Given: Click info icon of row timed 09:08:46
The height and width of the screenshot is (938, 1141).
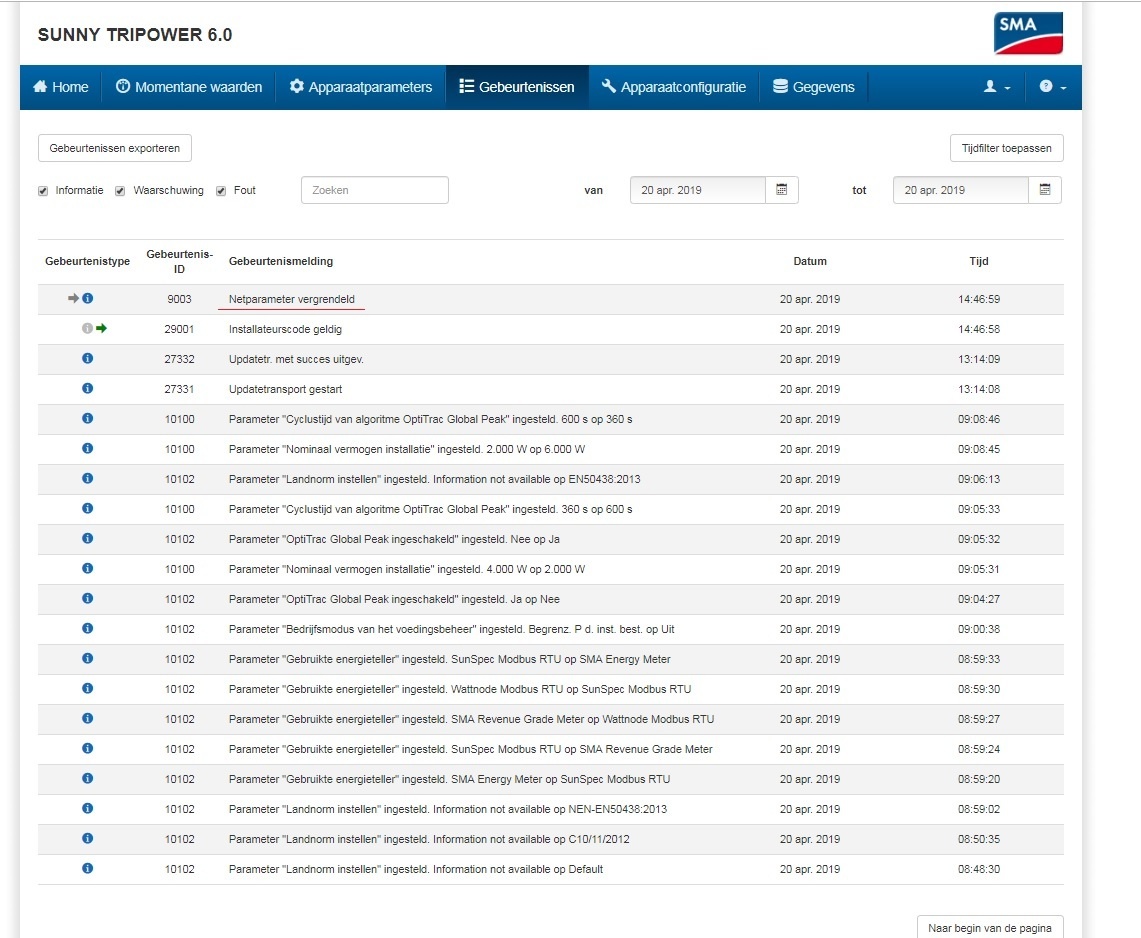Looking at the screenshot, I should coord(87,418).
